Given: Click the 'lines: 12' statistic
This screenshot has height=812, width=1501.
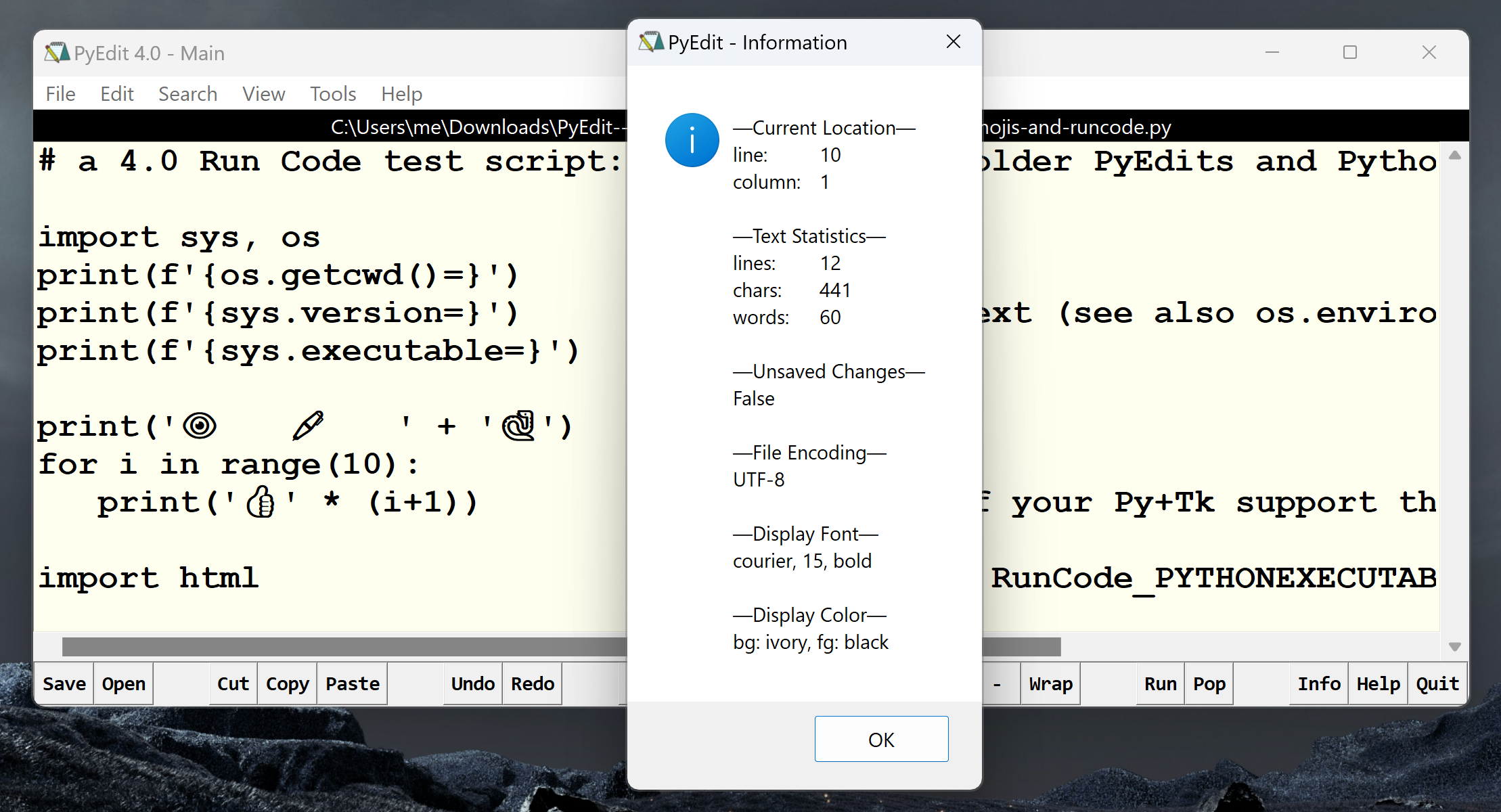Looking at the screenshot, I should point(787,263).
